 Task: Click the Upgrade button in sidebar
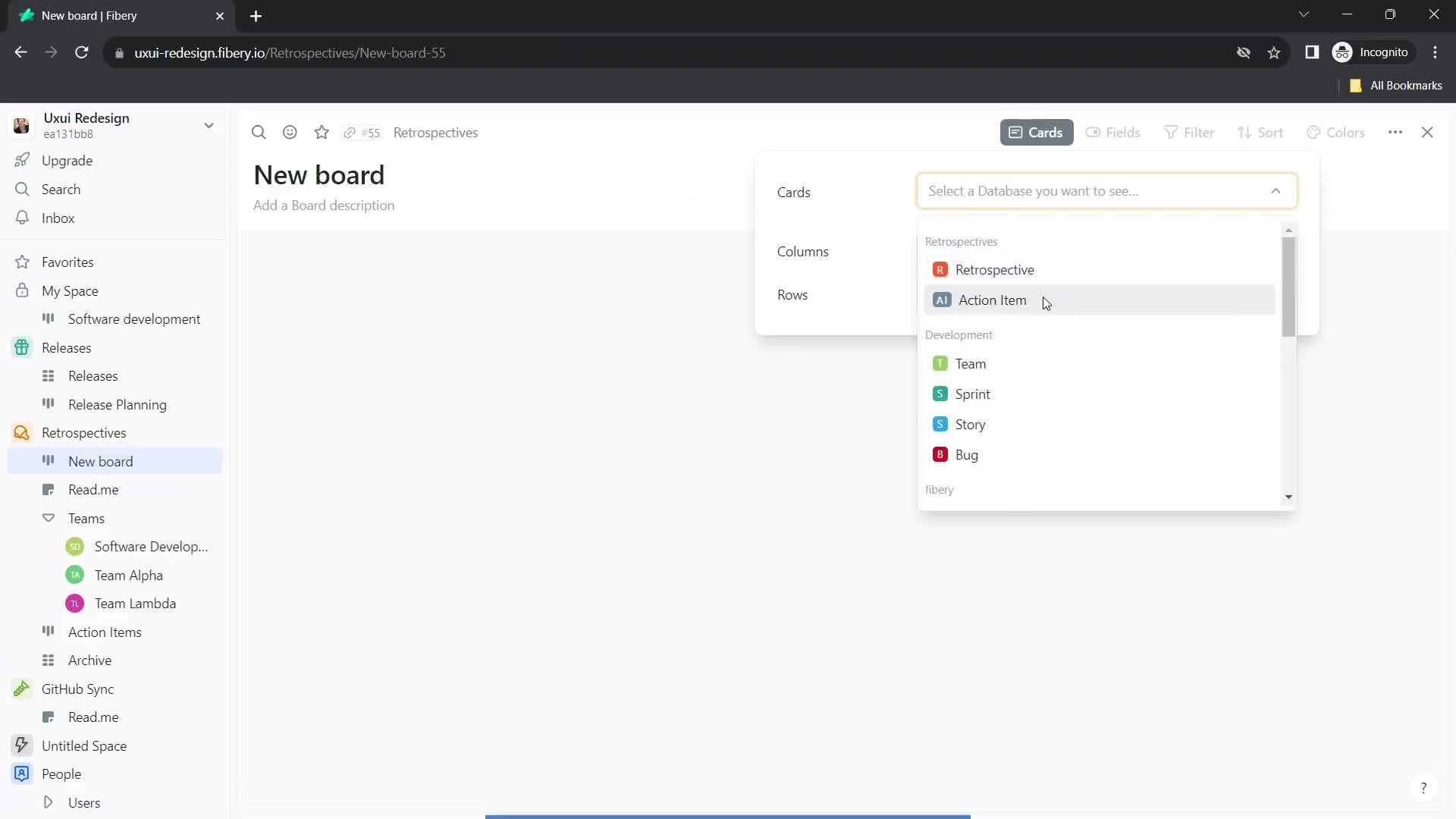click(x=67, y=160)
